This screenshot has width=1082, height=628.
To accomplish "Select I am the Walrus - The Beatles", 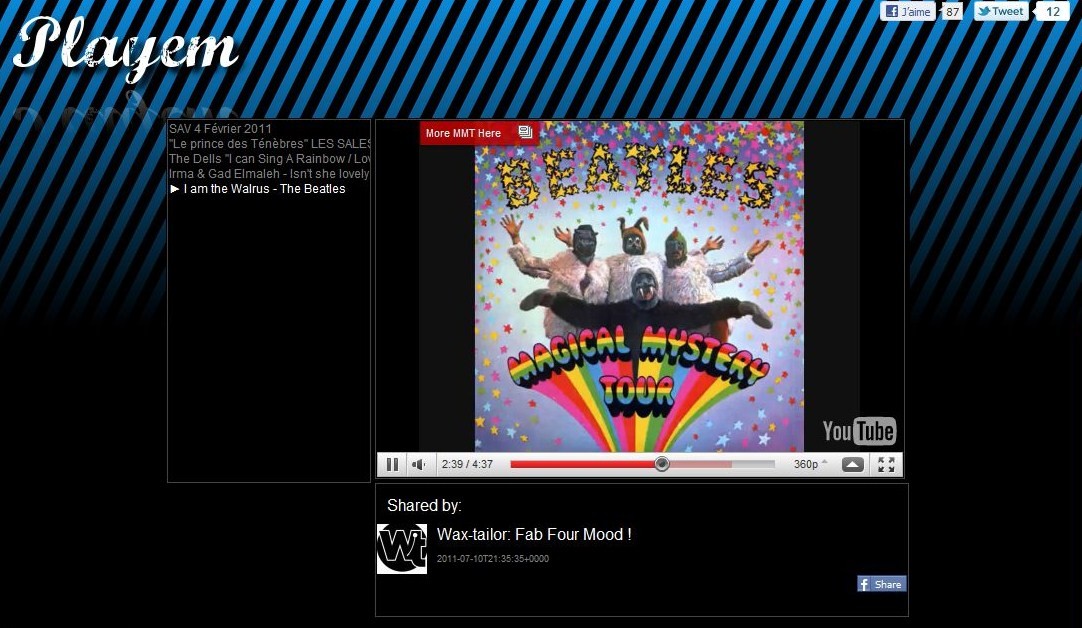I will (x=257, y=189).
